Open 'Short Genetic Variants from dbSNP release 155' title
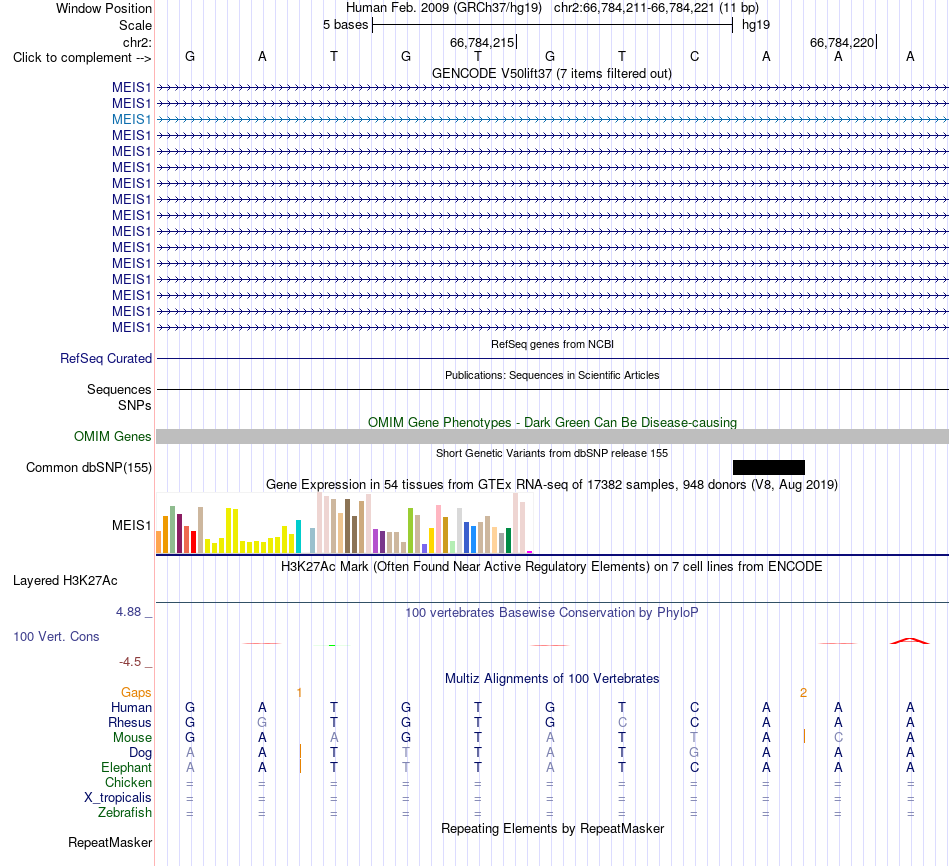Image resolution: width=950 pixels, height=866 pixels. pos(552,453)
